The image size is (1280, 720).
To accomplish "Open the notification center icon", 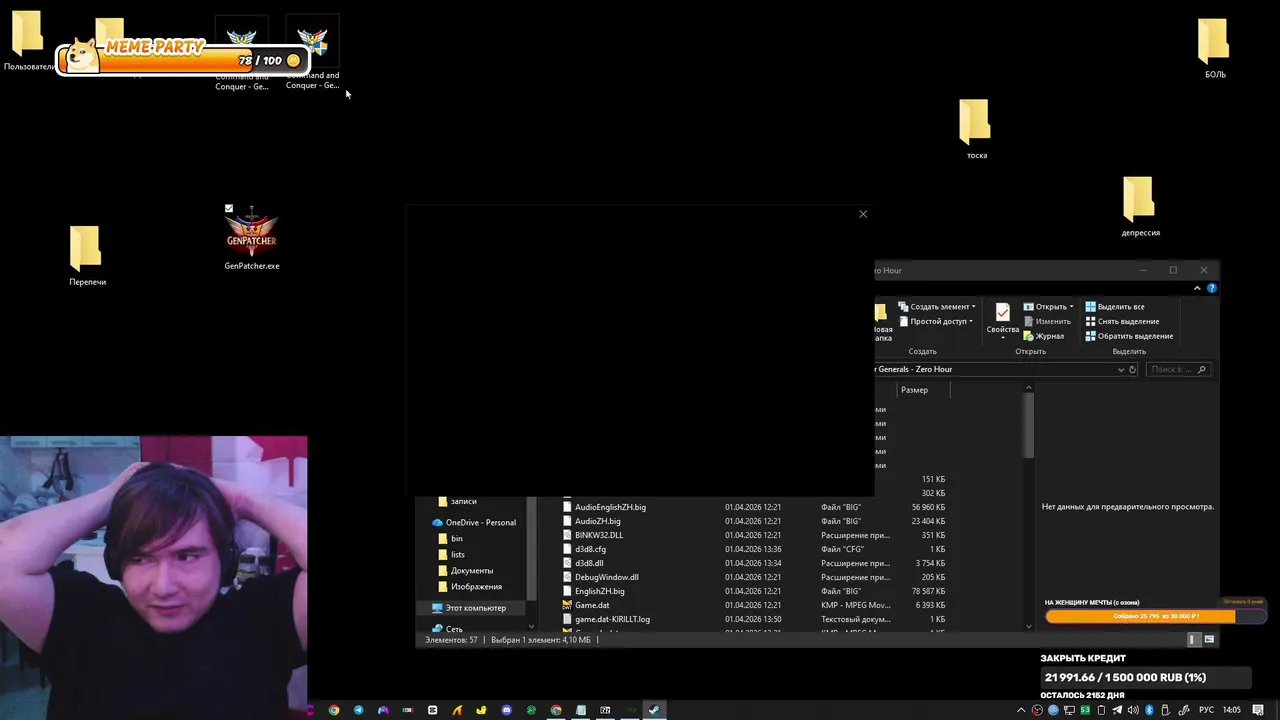I will [x=1258, y=710].
